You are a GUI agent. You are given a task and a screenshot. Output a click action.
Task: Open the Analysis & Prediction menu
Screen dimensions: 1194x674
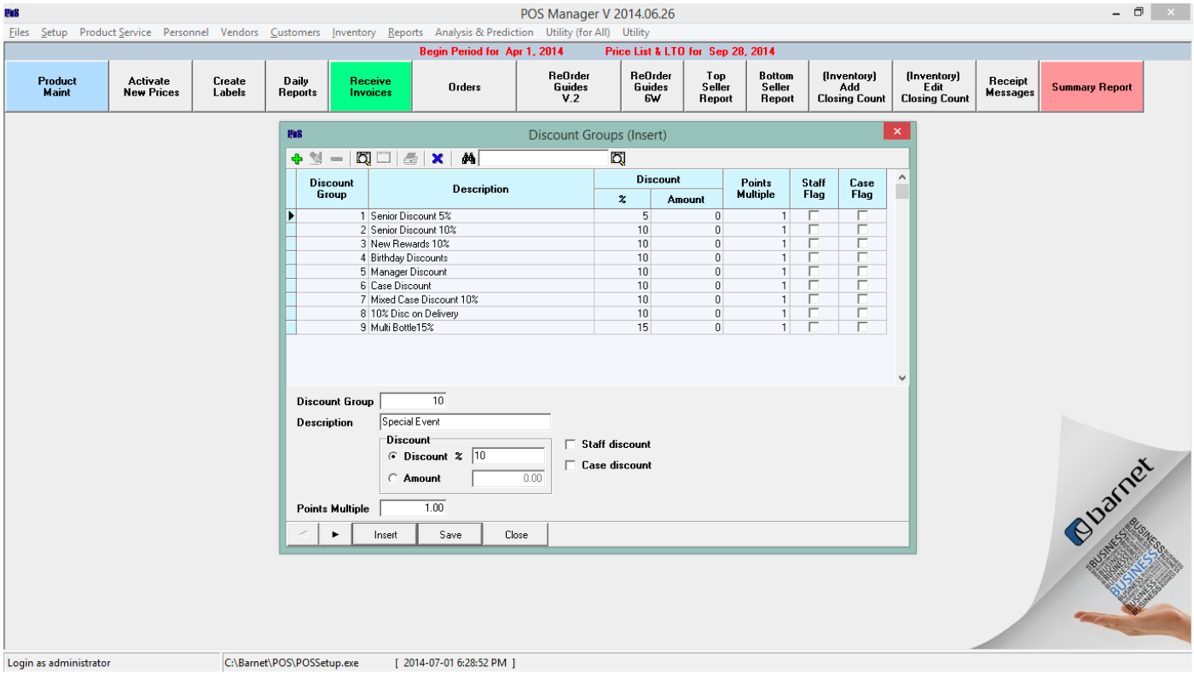(484, 32)
